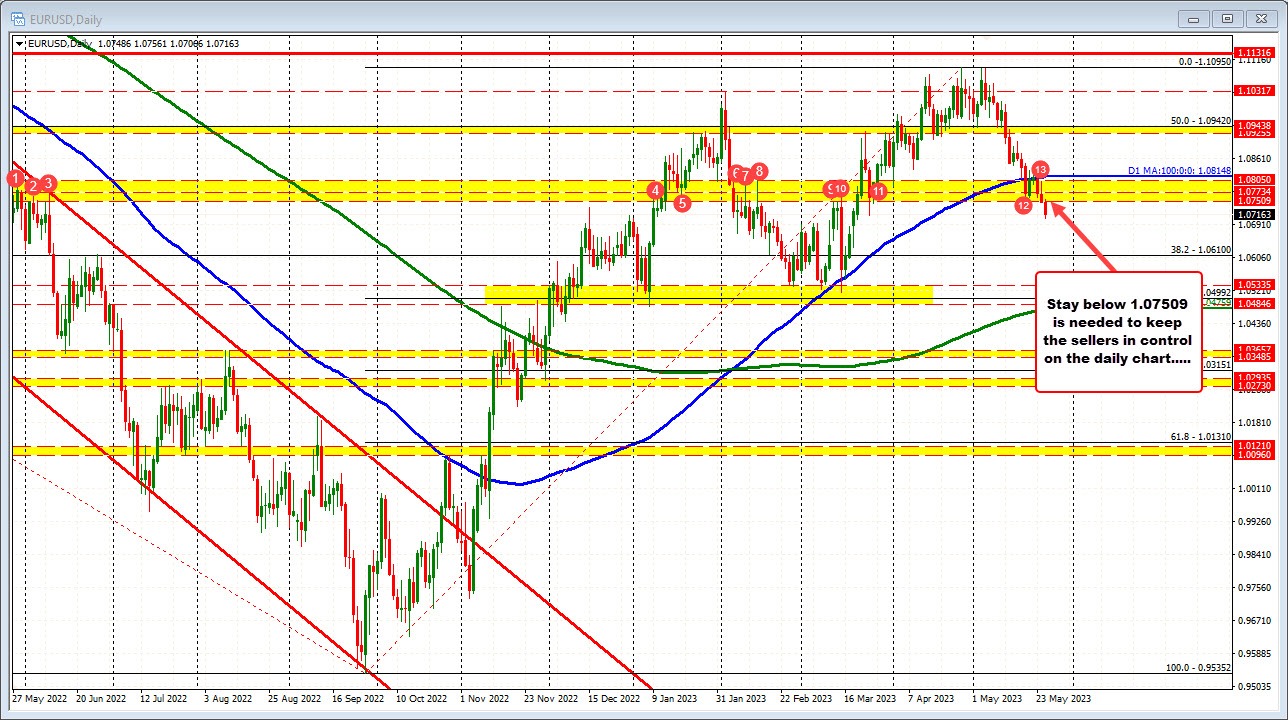This screenshot has width=1288, height=720.
Task: Click marker 12 at the recent pullback low
Action: pyautogui.click(x=1023, y=205)
